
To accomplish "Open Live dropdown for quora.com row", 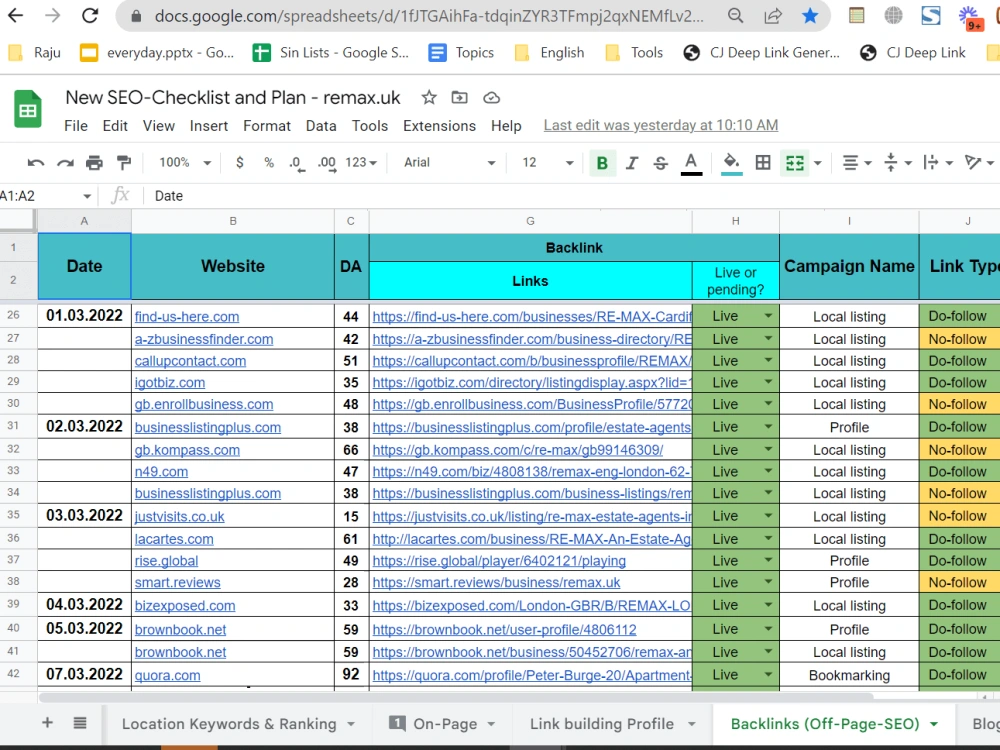I will [768, 674].
